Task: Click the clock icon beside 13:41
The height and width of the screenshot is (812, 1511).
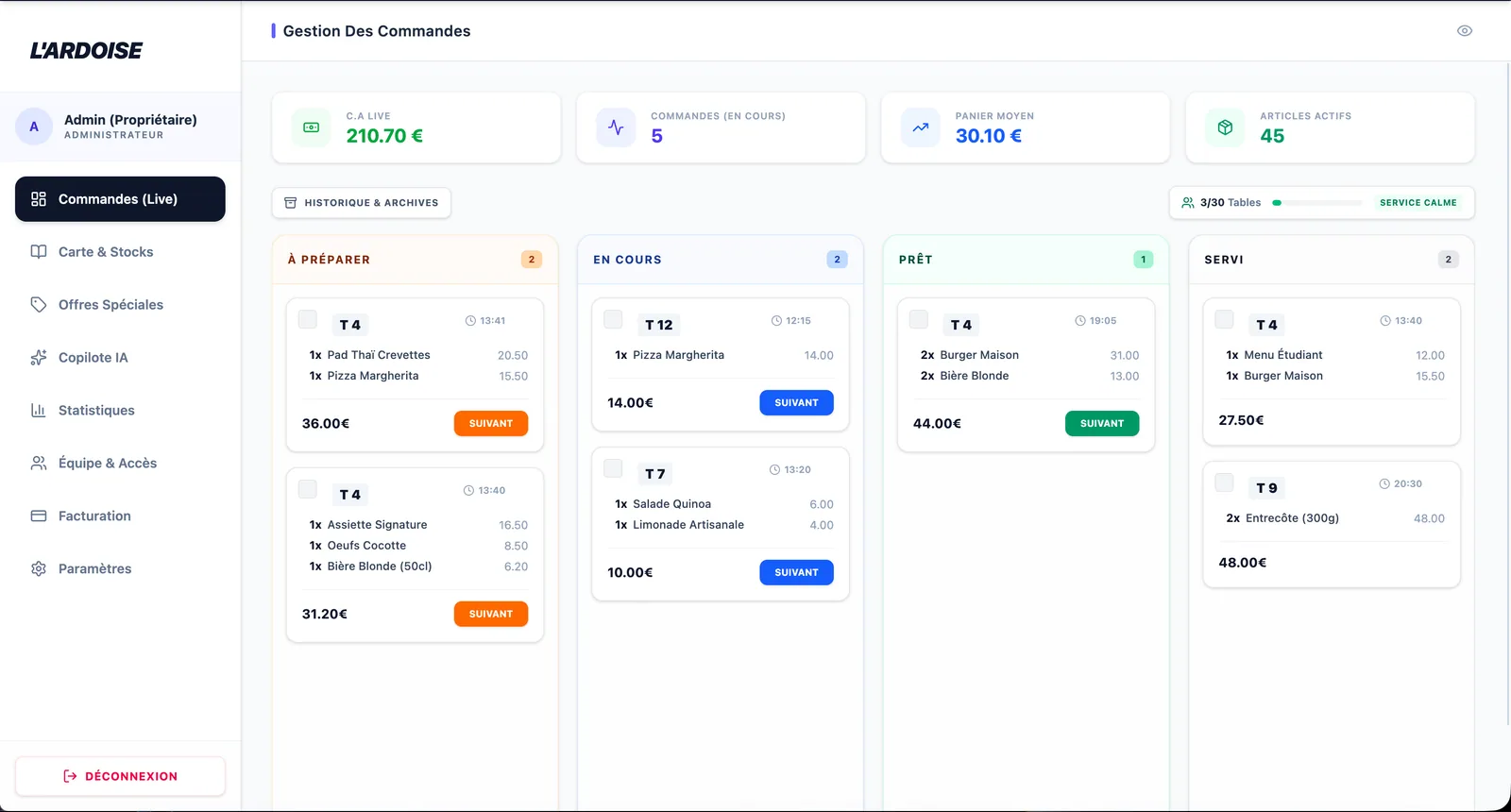Action: pyautogui.click(x=470, y=321)
